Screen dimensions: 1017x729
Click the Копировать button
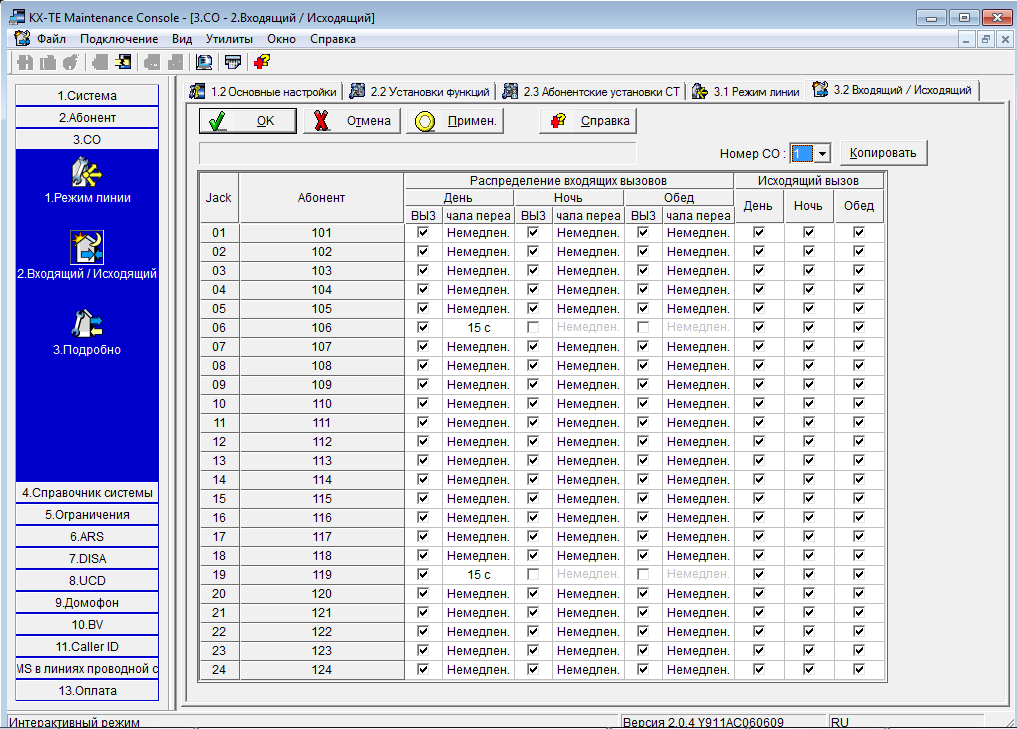(883, 153)
